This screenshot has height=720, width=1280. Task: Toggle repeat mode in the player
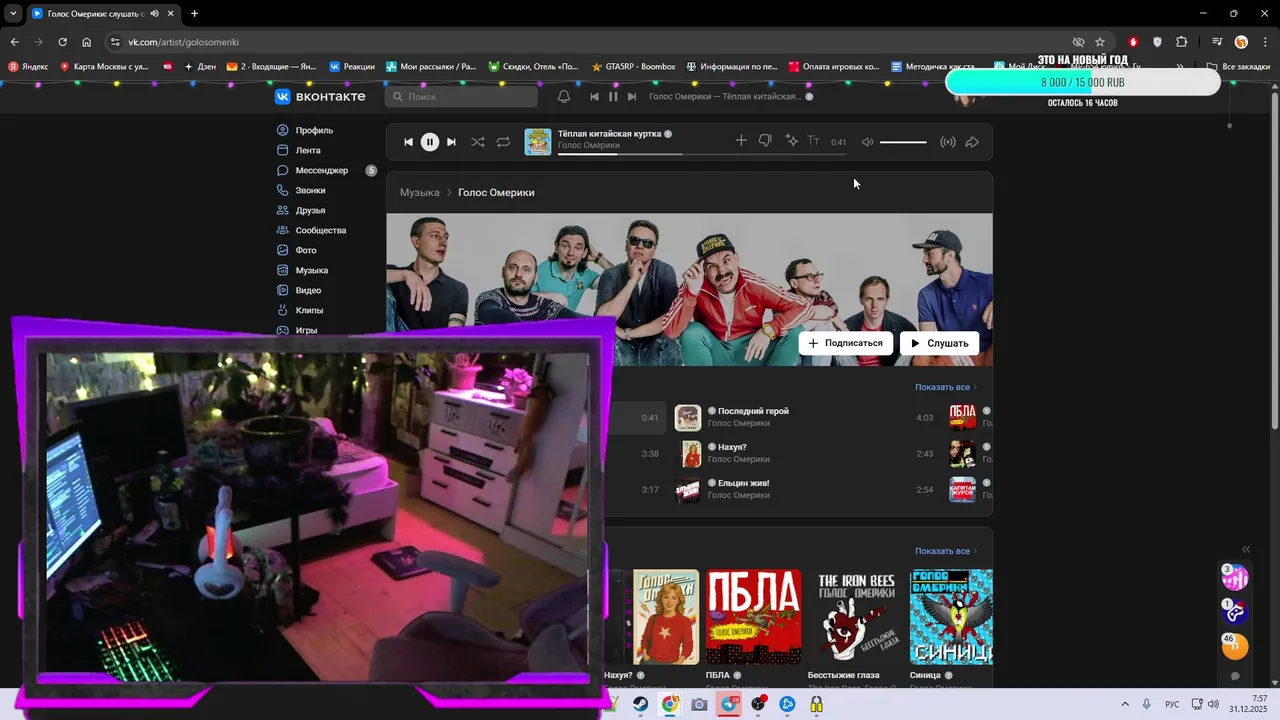503,142
